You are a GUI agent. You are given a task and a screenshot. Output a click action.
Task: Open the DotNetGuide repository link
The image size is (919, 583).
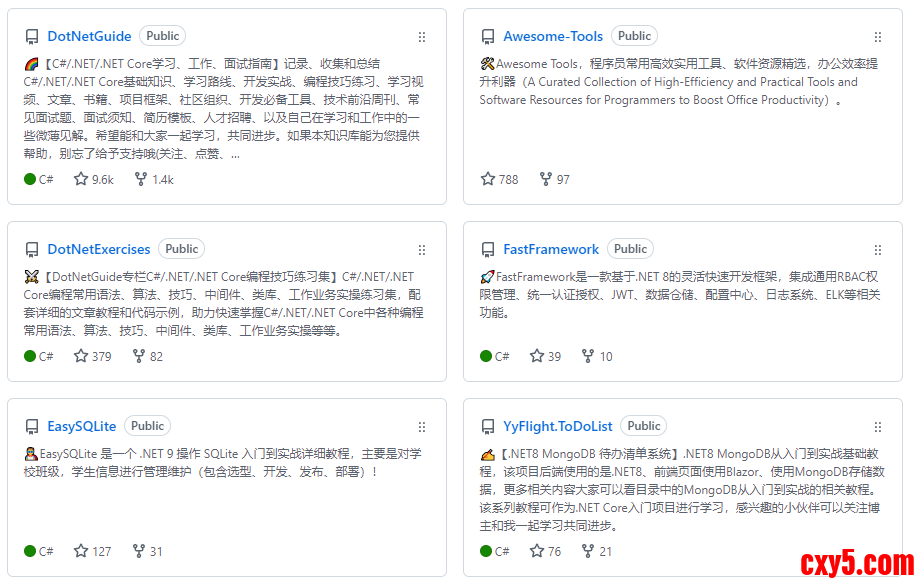[x=89, y=36]
